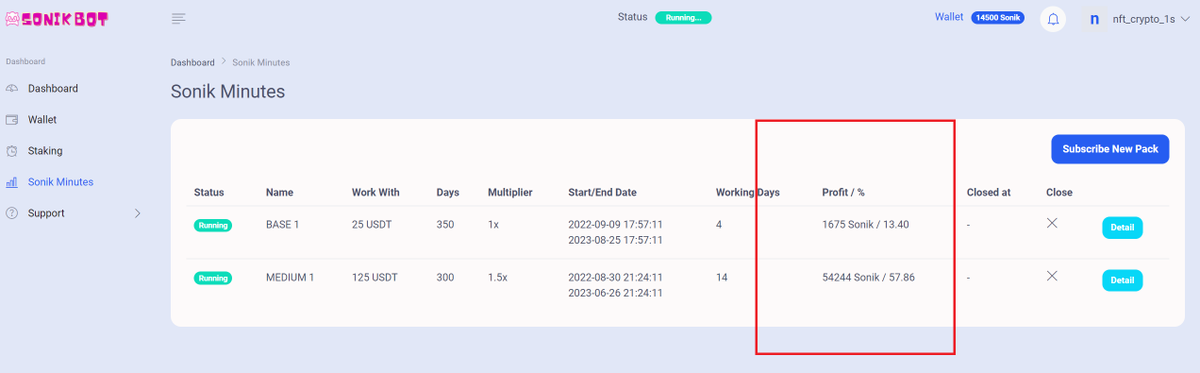The width and height of the screenshot is (1200, 373).
Task: Select Sonik Minutes in the sidebar
Action: 61,182
